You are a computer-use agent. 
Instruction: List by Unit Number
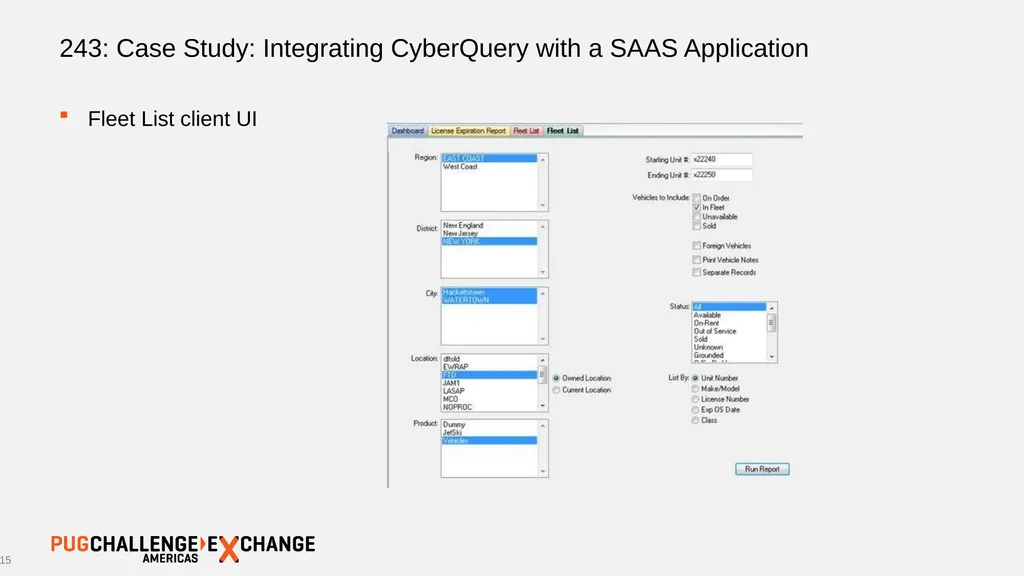(x=696, y=378)
